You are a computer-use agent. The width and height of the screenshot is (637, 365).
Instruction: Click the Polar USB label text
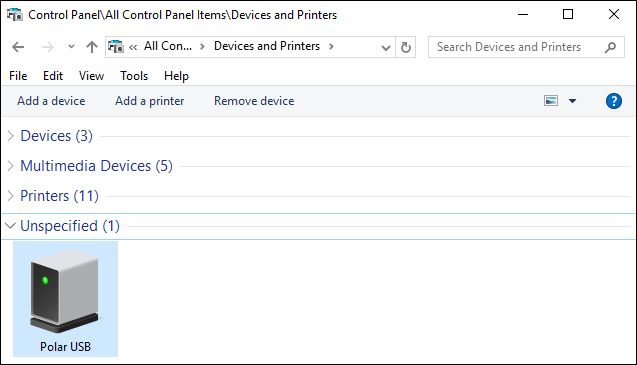coord(65,347)
